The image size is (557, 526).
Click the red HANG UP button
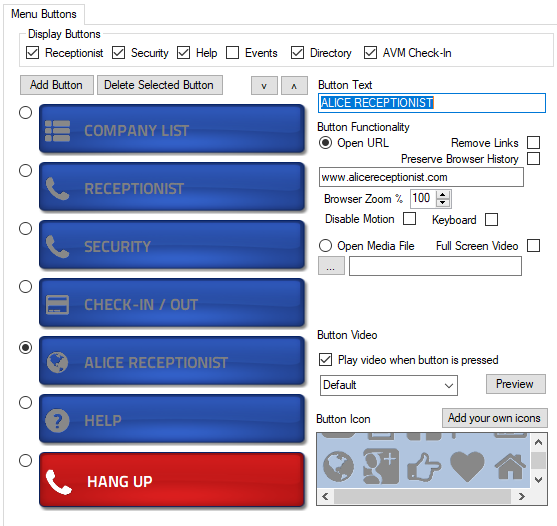coord(172,480)
